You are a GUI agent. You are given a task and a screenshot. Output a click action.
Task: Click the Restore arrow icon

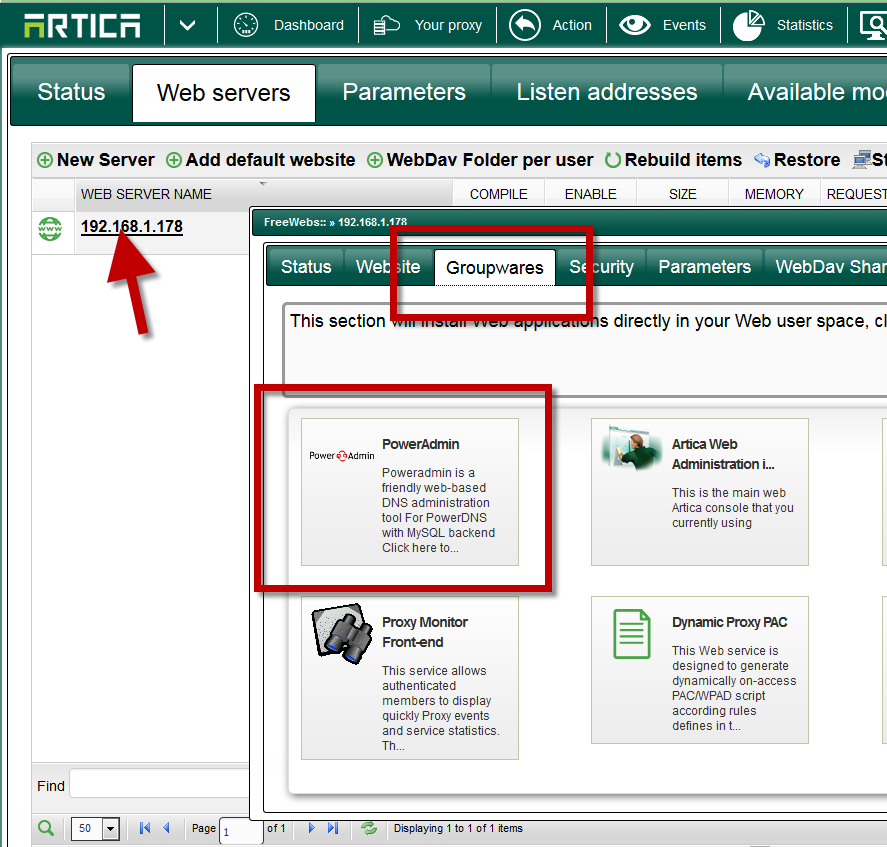coord(762,160)
